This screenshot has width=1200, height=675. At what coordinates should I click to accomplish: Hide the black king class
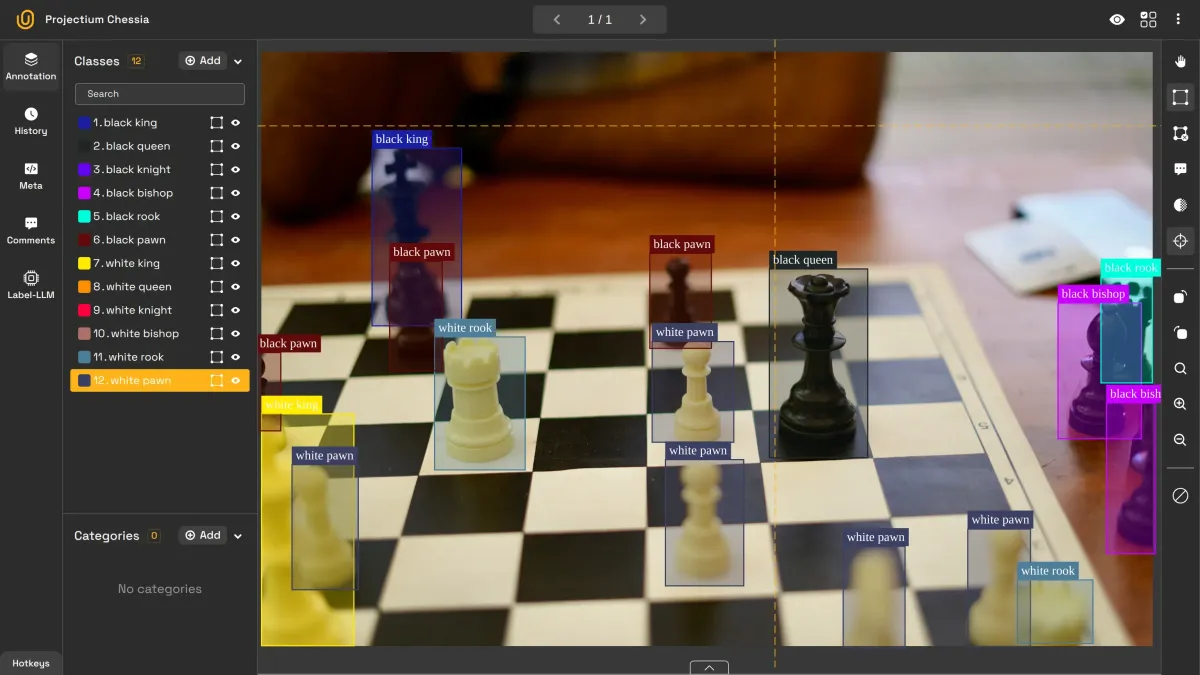tap(236, 123)
